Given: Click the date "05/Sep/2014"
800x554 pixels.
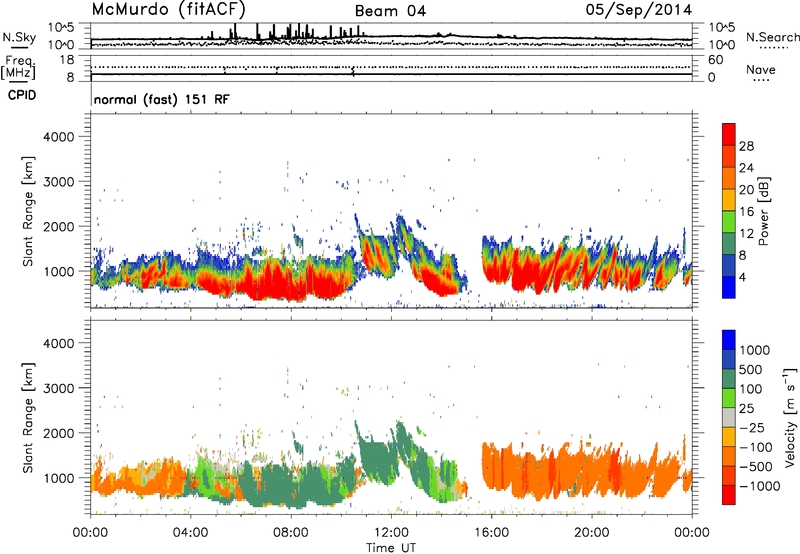Looking at the screenshot, I should [638, 10].
